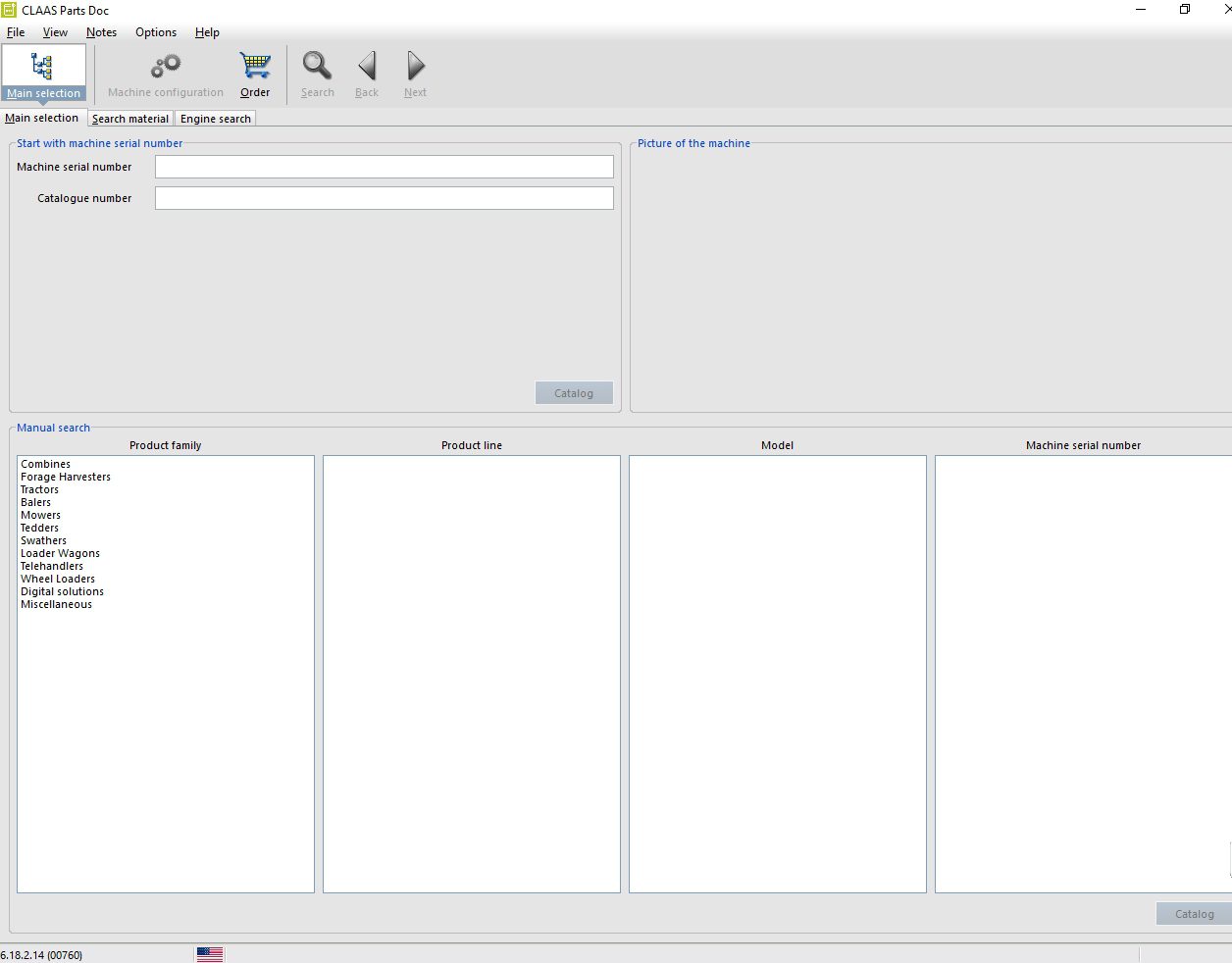Switch to Engine search tab

[x=216, y=119]
